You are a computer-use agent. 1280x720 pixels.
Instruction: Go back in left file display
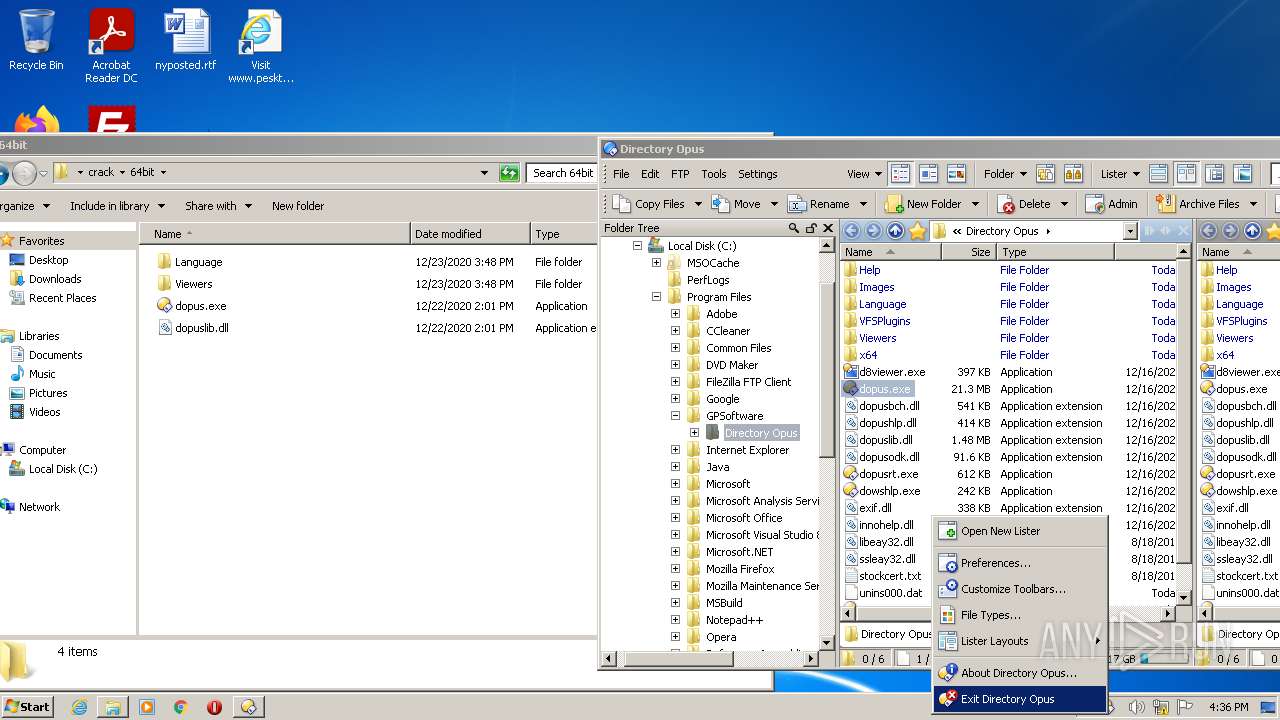click(851, 231)
